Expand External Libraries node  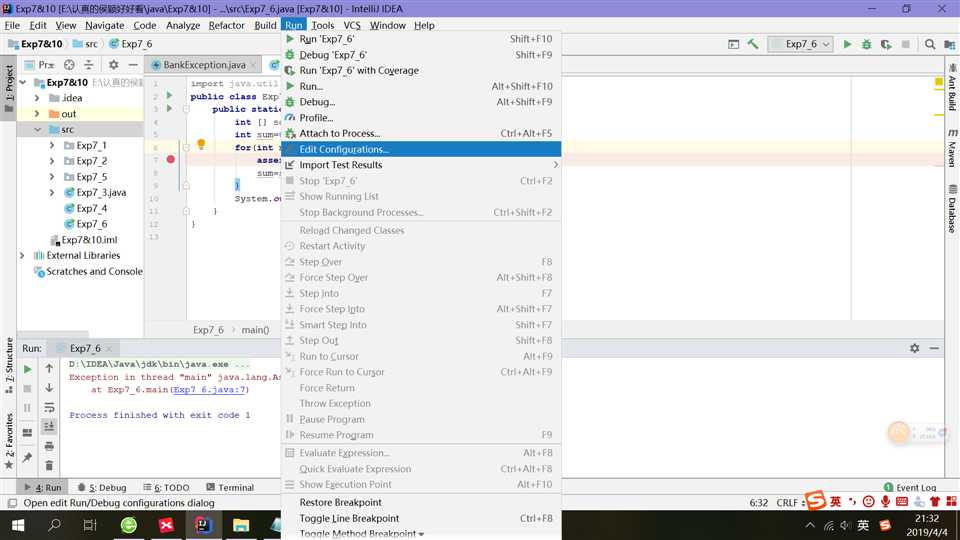point(22,255)
